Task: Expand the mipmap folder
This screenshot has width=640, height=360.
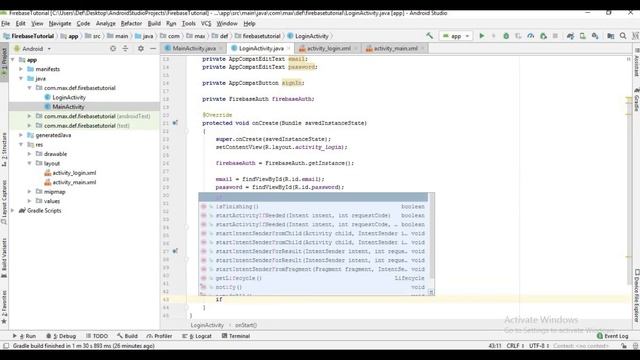Action: pyautogui.click(x=29, y=191)
